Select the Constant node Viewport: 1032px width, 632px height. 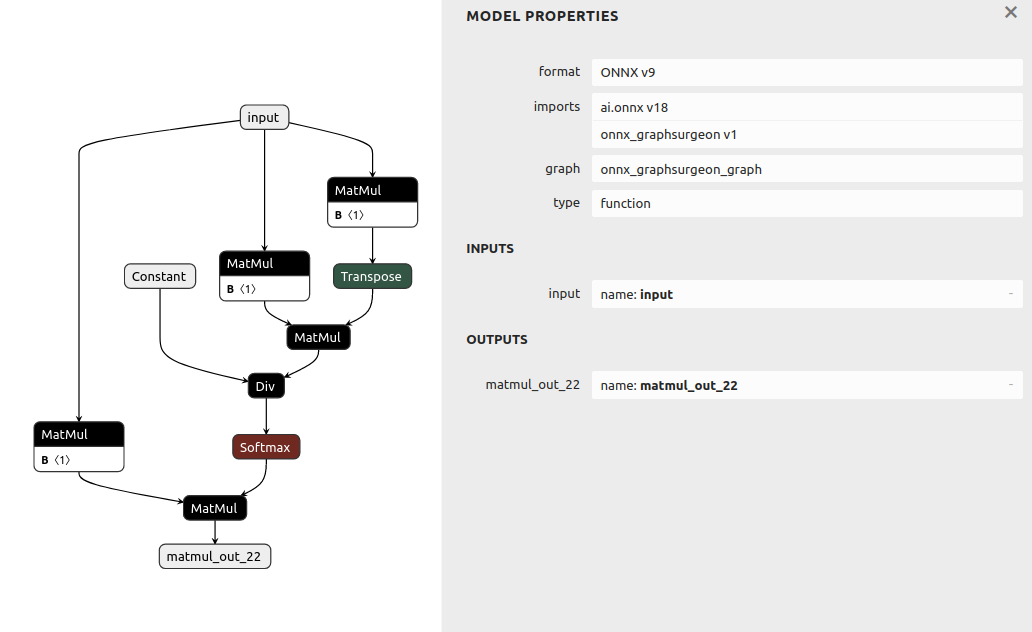(160, 276)
